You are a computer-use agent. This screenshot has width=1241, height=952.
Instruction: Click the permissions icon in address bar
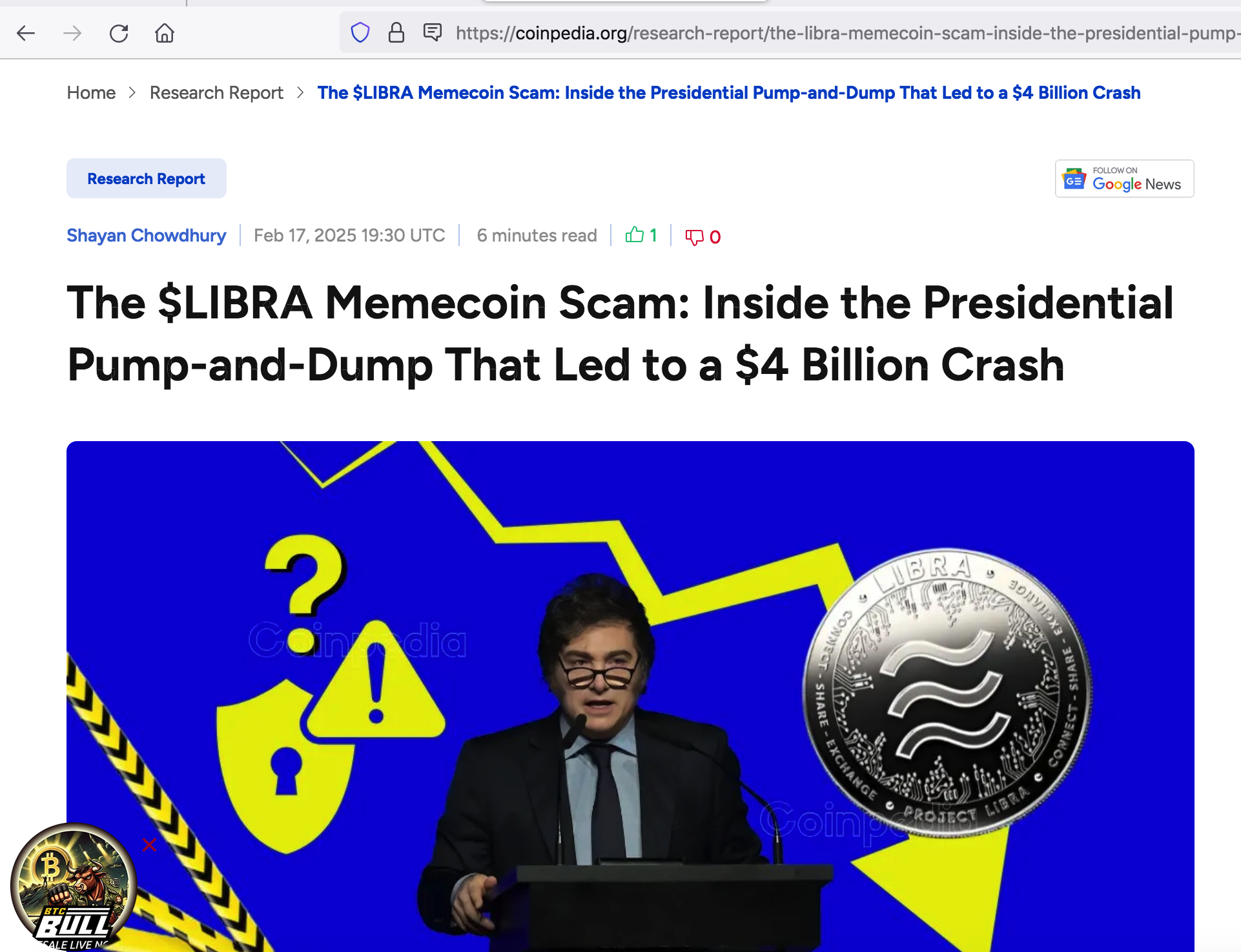pos(433,32)
